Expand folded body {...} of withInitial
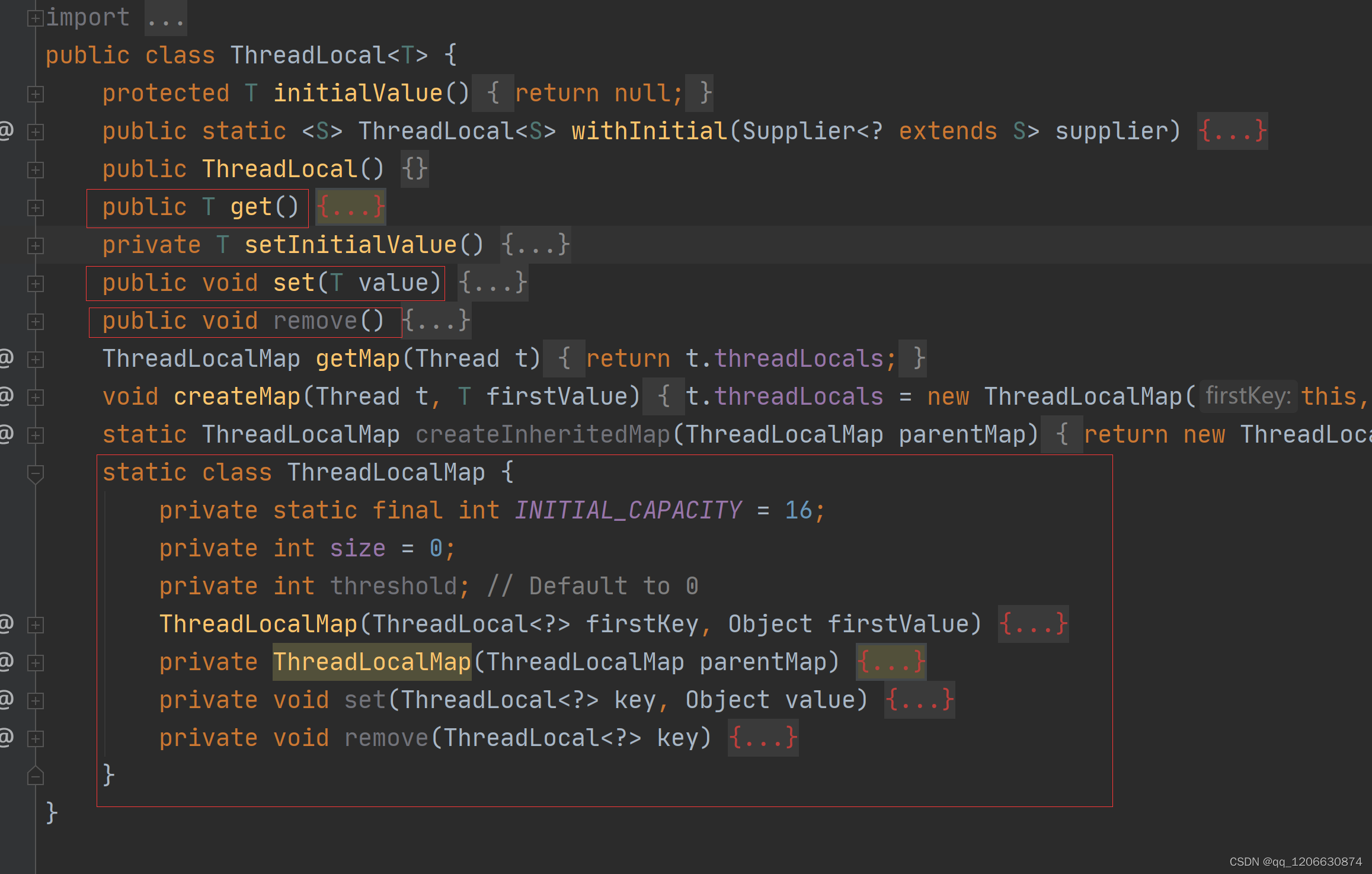 point(1232,131)
